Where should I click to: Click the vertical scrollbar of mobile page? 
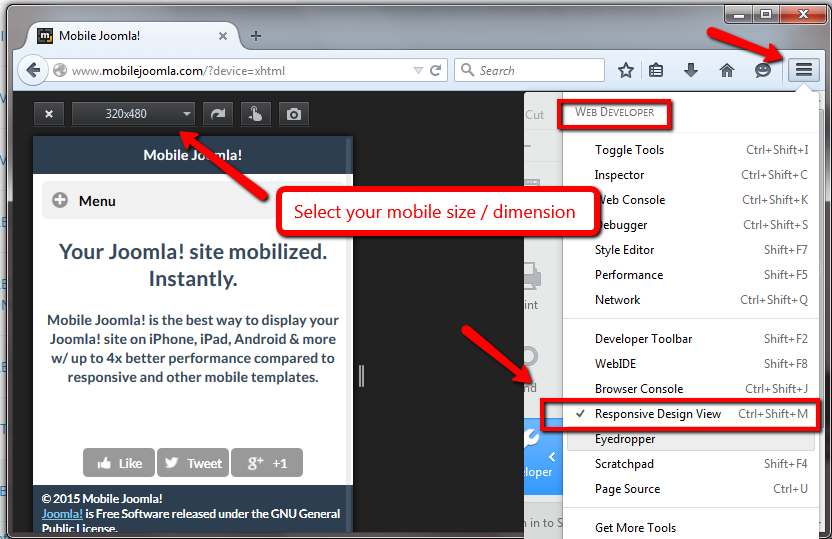tap(349, 334)
